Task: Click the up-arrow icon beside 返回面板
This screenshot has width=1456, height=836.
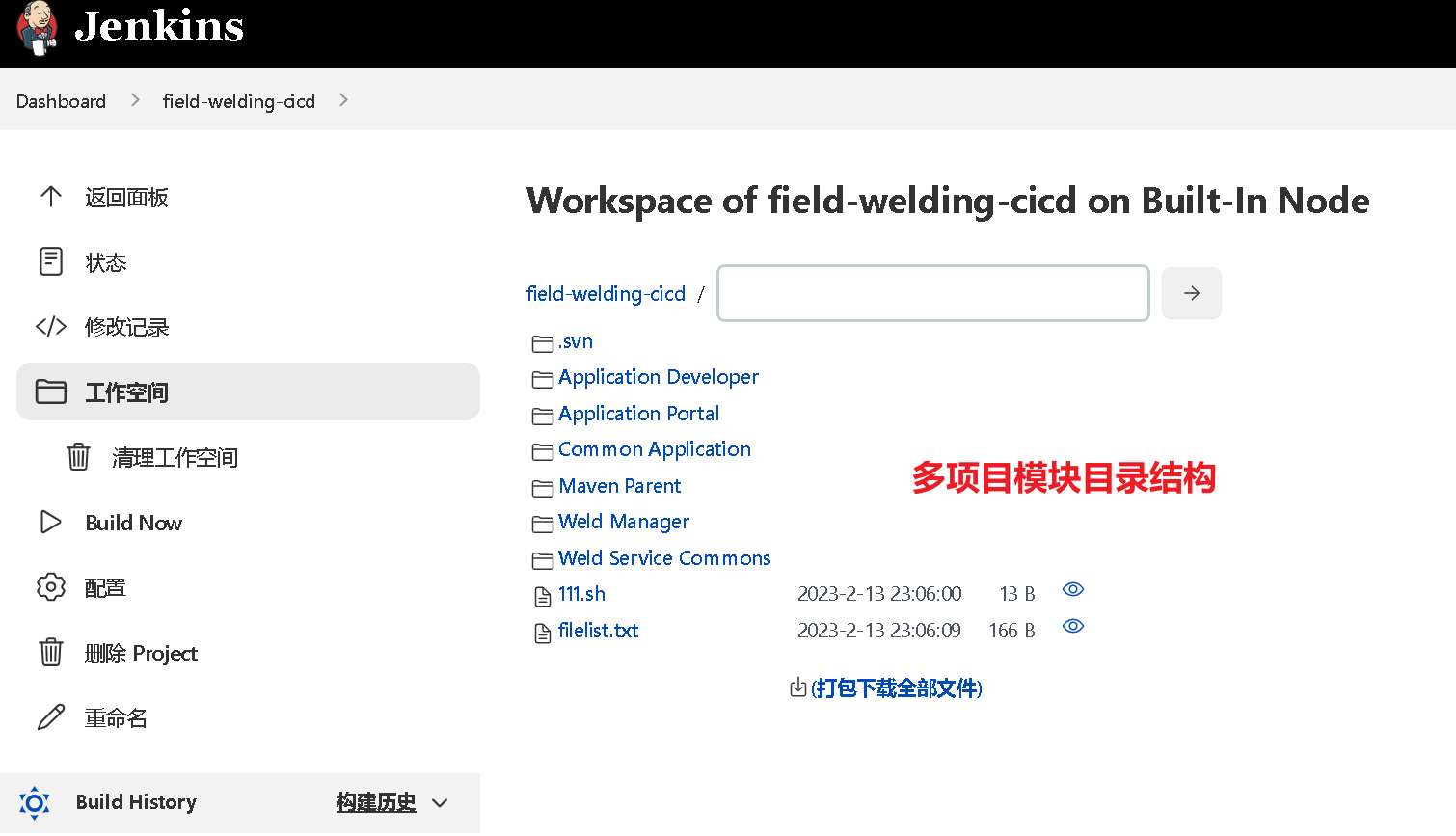Action: pos(51,197)
